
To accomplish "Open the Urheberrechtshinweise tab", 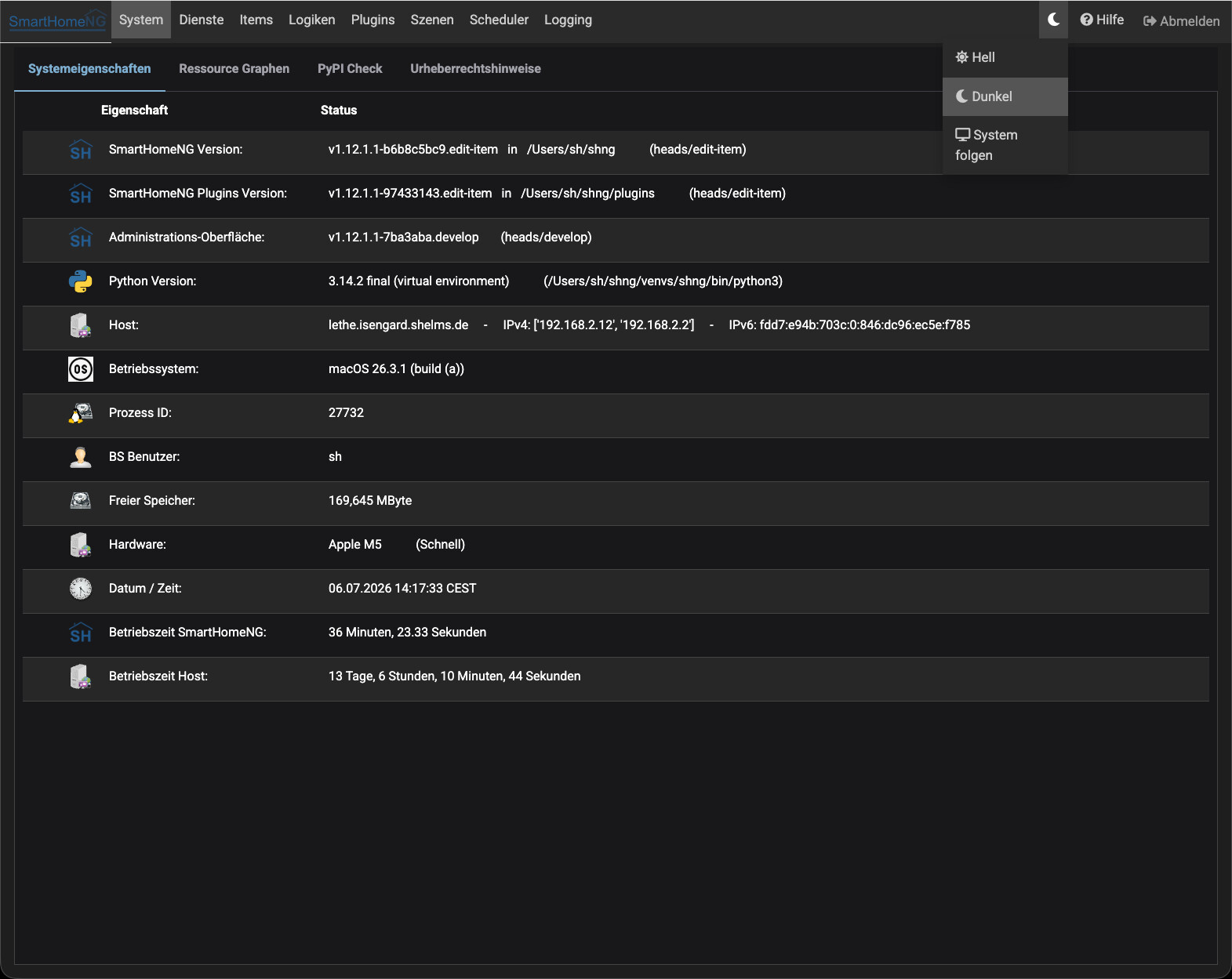I will 475,69.
